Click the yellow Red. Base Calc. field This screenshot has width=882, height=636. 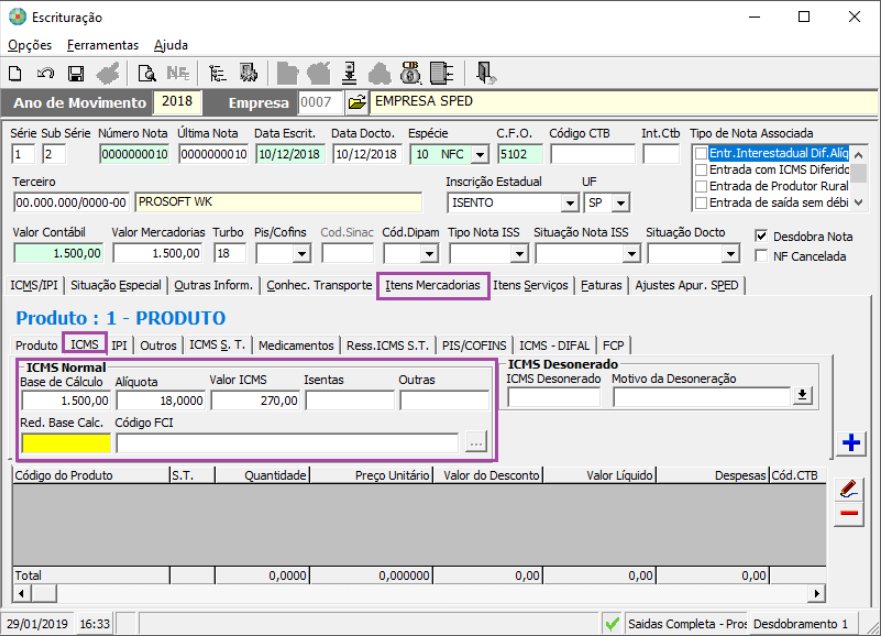65,443
